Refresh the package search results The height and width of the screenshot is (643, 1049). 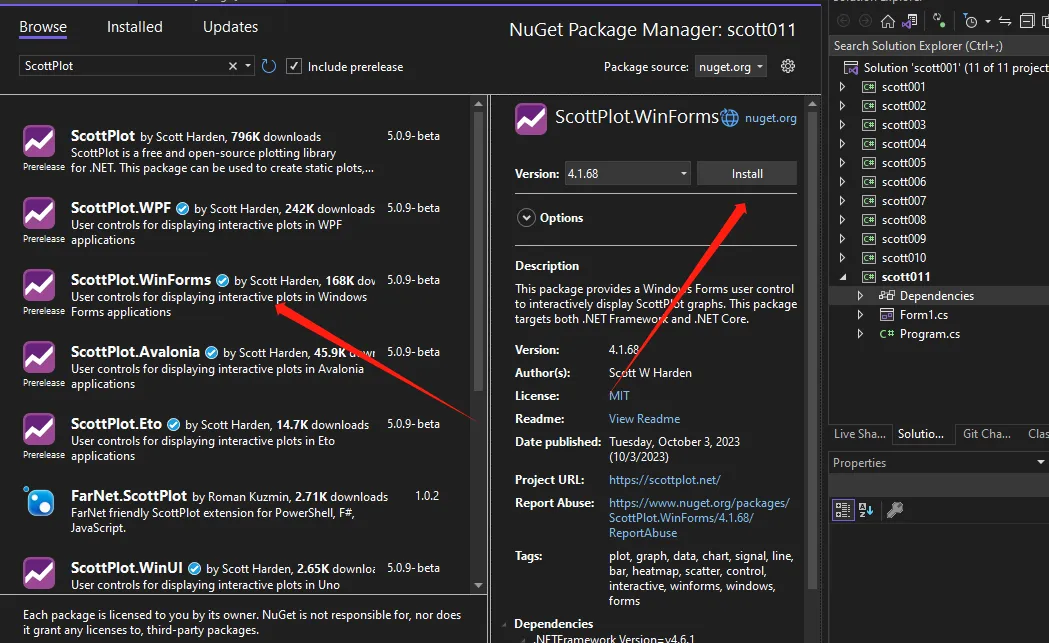(x=269, y=66)
